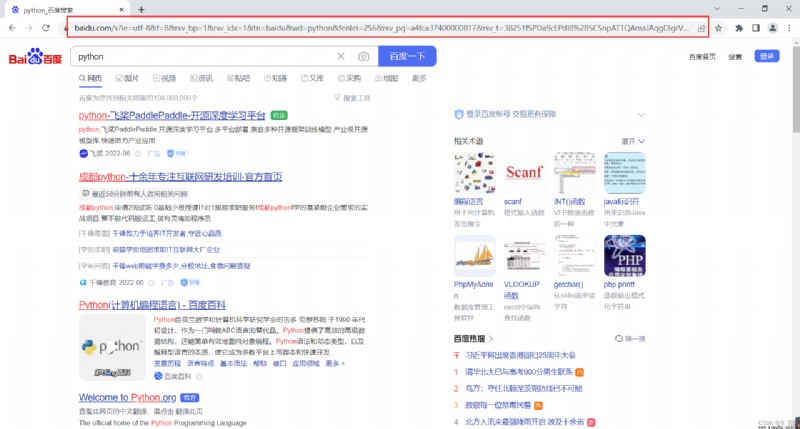Viewport: 800px width, 429px height.
Task: Open the 成都python 培训 result link
Action: coord(180,176)
